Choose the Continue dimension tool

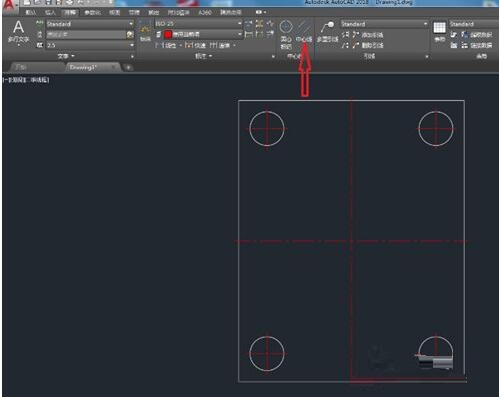[x=220, y=45]
